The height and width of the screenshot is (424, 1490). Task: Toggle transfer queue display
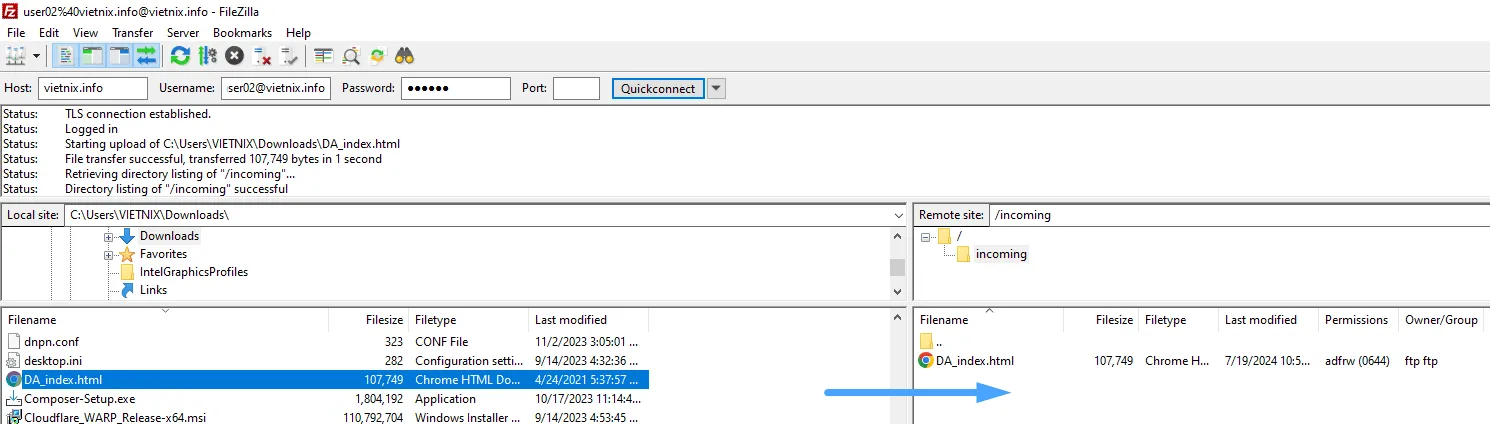click(x=147, y=56)
